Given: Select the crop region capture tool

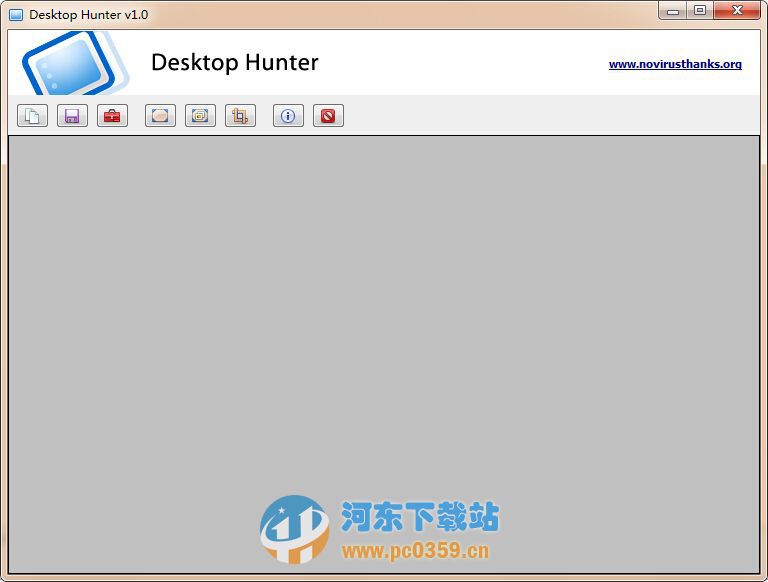Looking at the screenshot, I should [240, 116].
